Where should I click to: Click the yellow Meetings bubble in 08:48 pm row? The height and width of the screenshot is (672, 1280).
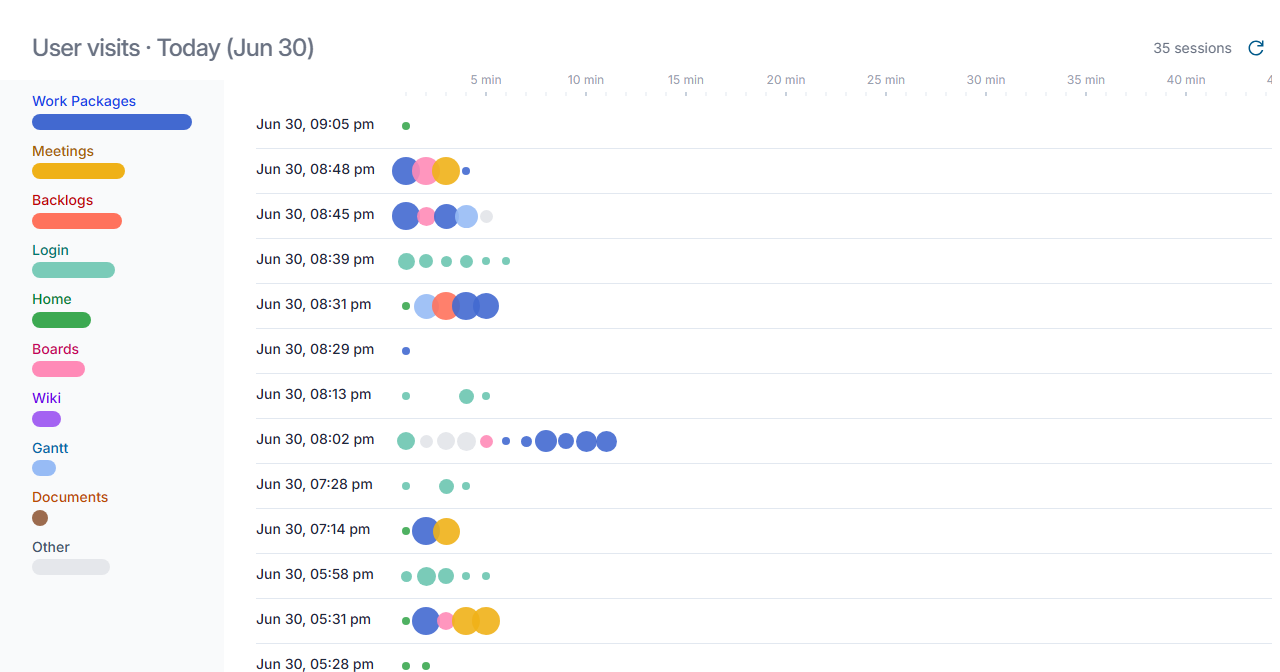click(x=446, y=171)
